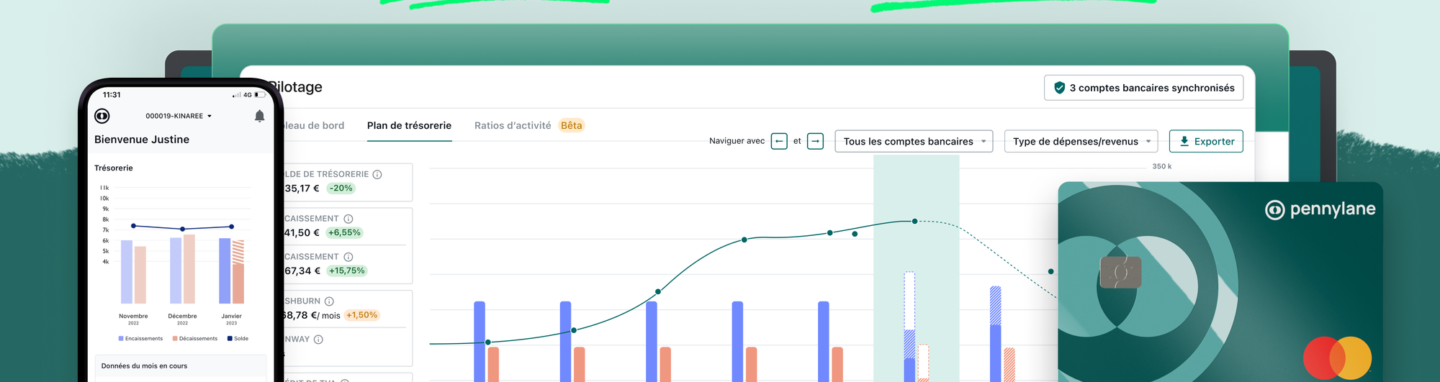Switch to Plan de trésorerie tab
This screenshot has width=1440, height=382.
[409, 126]
